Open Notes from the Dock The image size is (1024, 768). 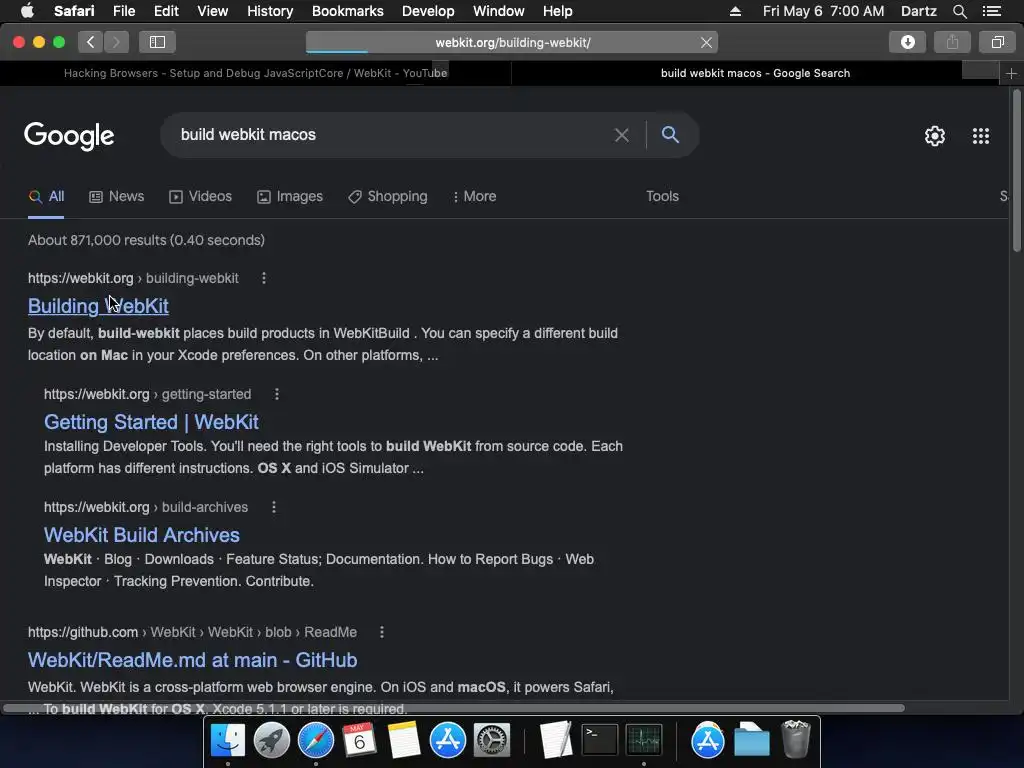pyautogui.click(x=404, y=740)
